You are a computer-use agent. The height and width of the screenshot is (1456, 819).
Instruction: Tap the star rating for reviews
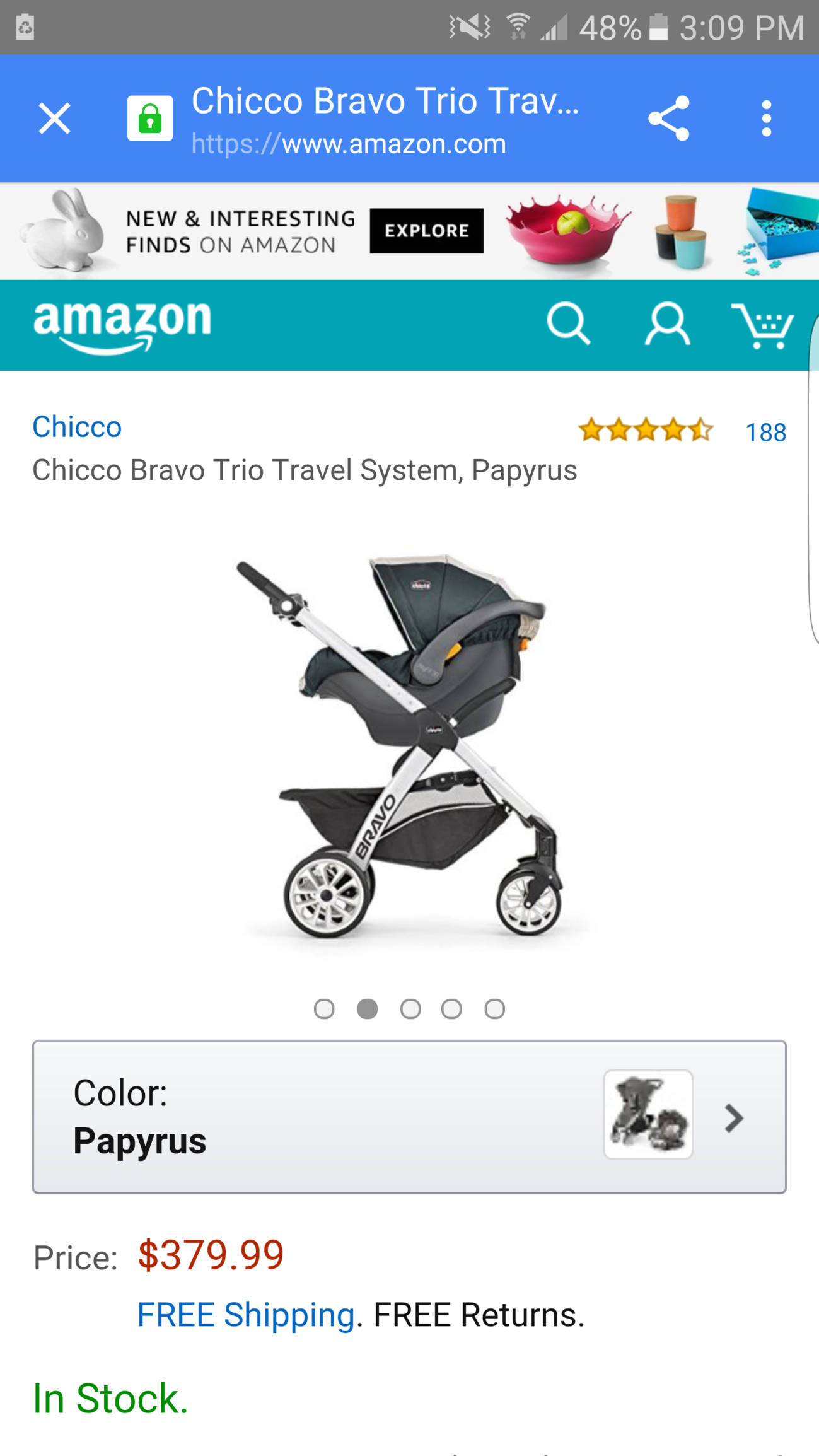[646, 431]
